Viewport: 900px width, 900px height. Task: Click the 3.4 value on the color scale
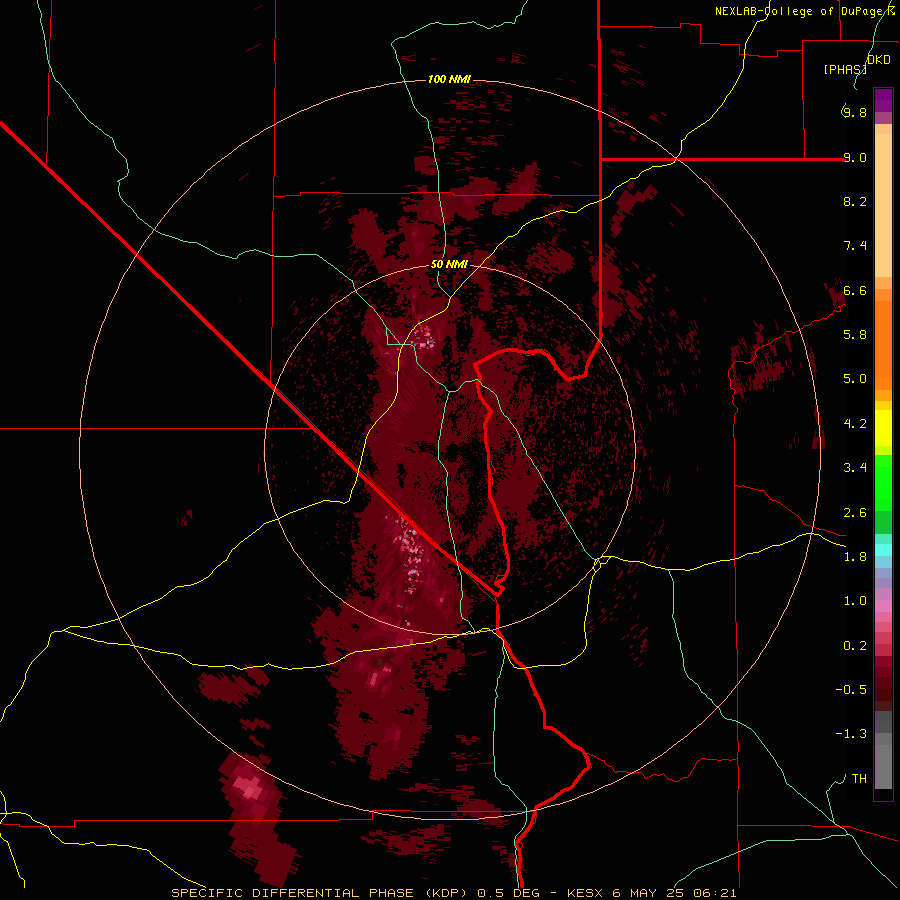click(855, 468)
